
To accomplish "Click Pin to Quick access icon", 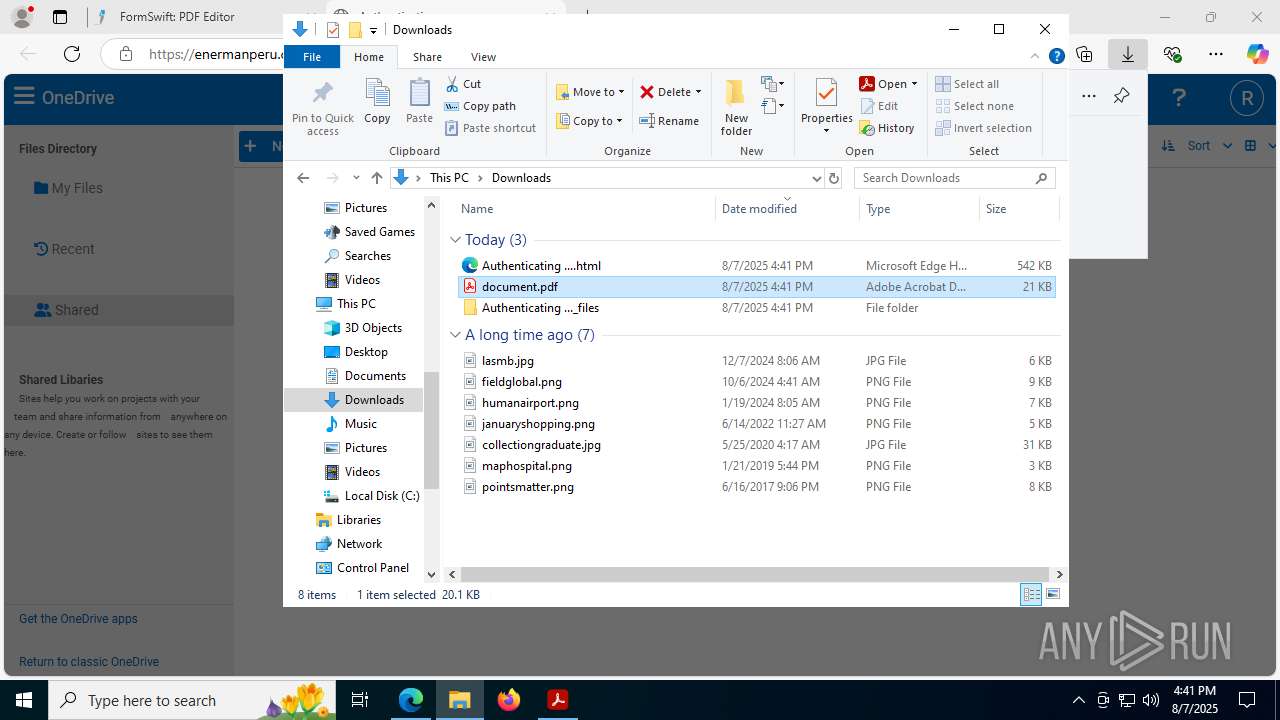I will coord(322,95).
